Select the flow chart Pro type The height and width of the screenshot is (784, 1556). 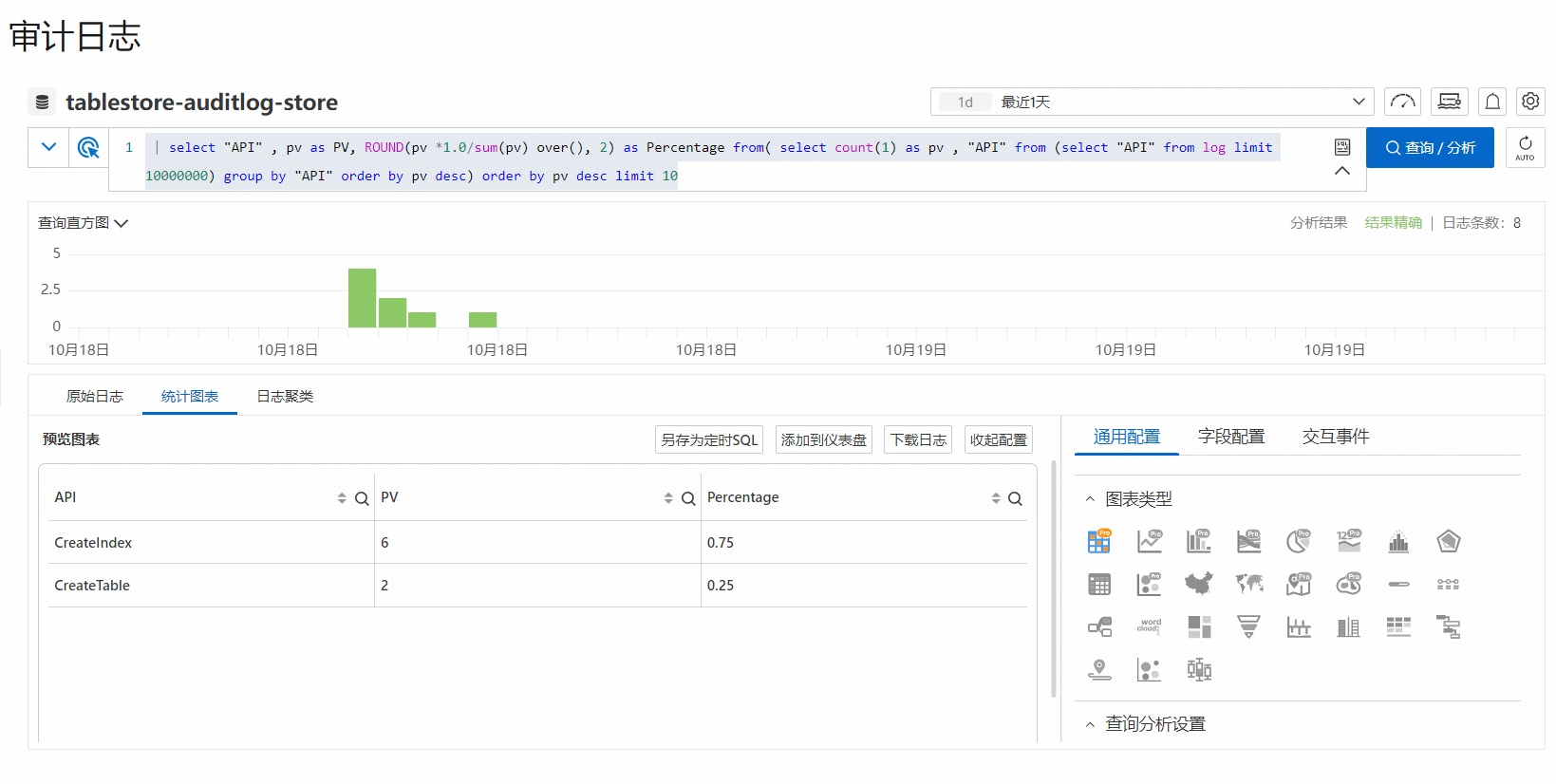pyautogui.click(x=1249, y=541)
